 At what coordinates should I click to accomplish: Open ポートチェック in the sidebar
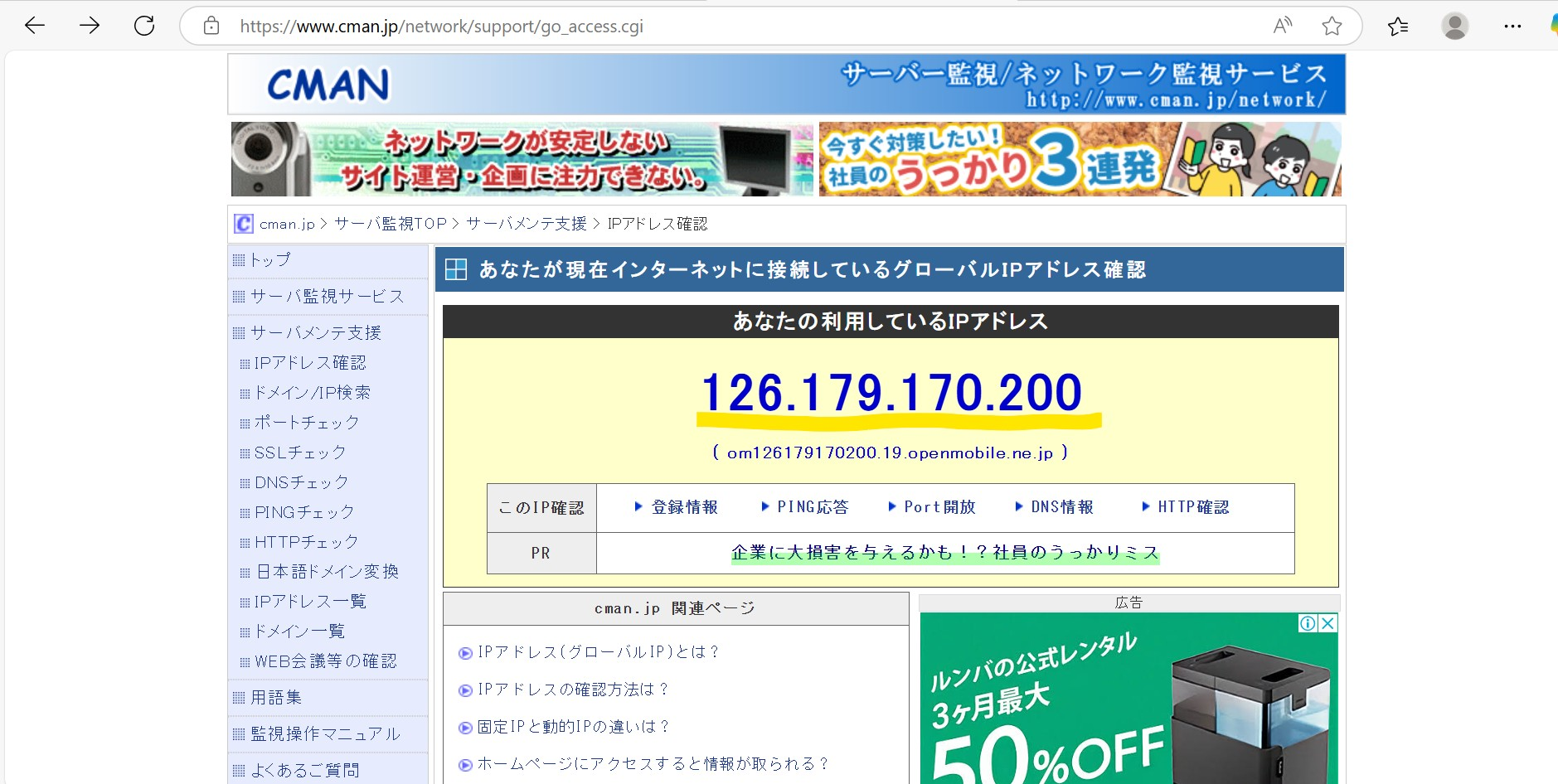tap(306, 423)
